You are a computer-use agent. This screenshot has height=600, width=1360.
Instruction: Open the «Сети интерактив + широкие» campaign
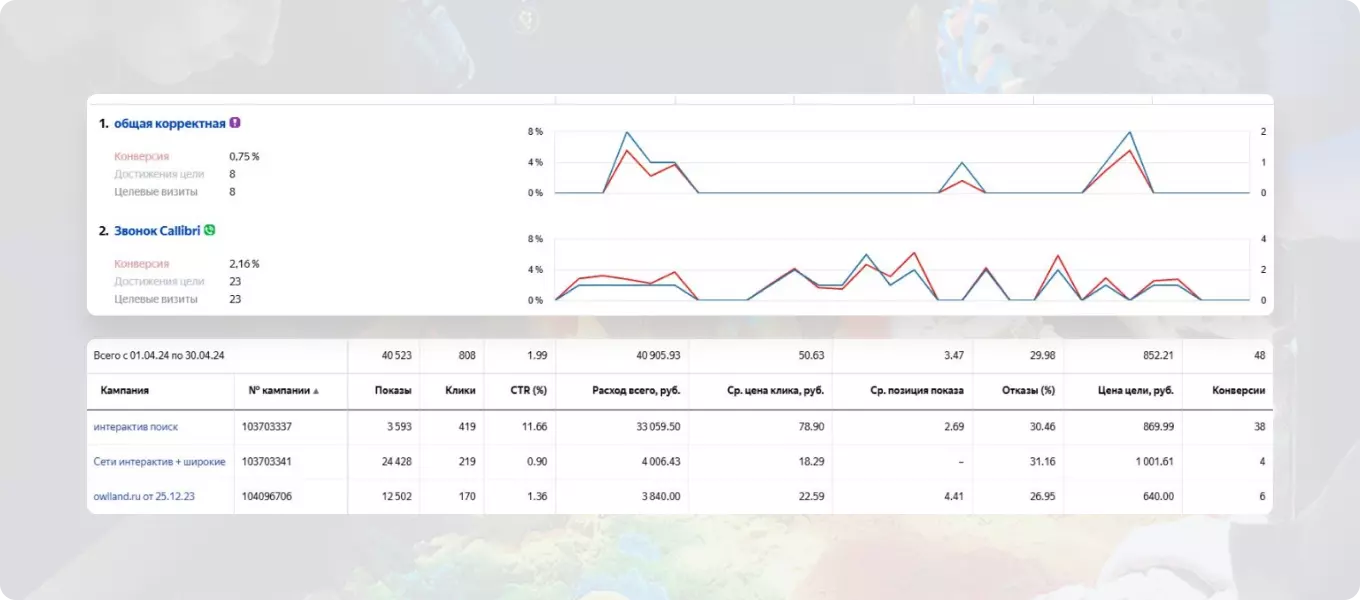(x=160, y=462)
